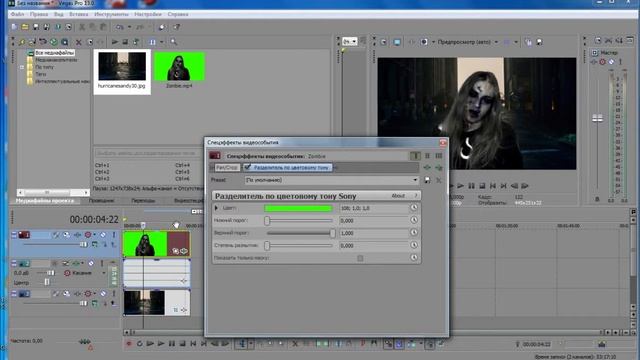
Task: Click the magnifier search icon in Project Media toolbar
Action: (173, 42)
